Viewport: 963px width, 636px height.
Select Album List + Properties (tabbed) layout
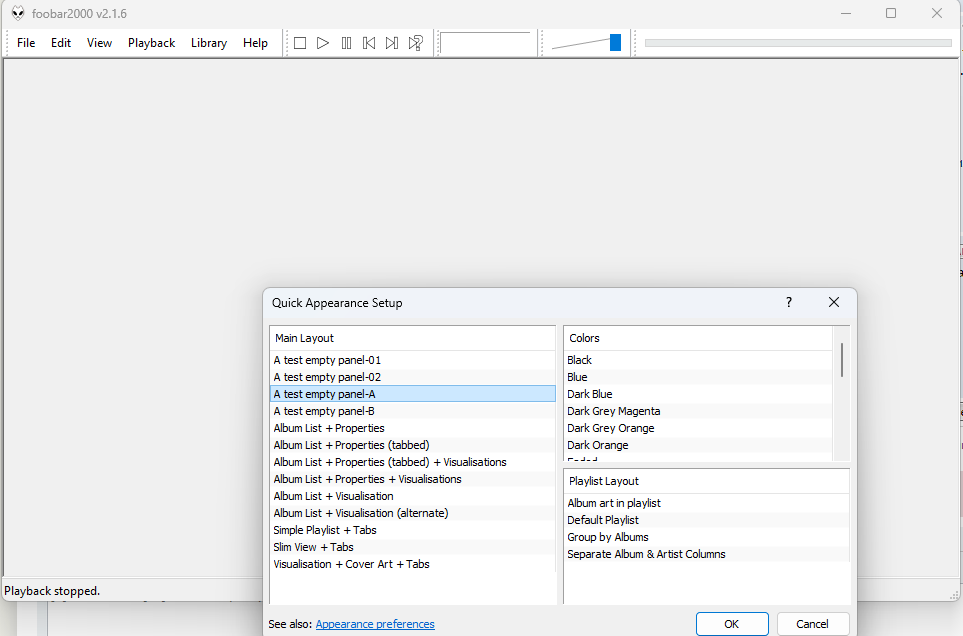pyautogui.click(x=351, y=445)
